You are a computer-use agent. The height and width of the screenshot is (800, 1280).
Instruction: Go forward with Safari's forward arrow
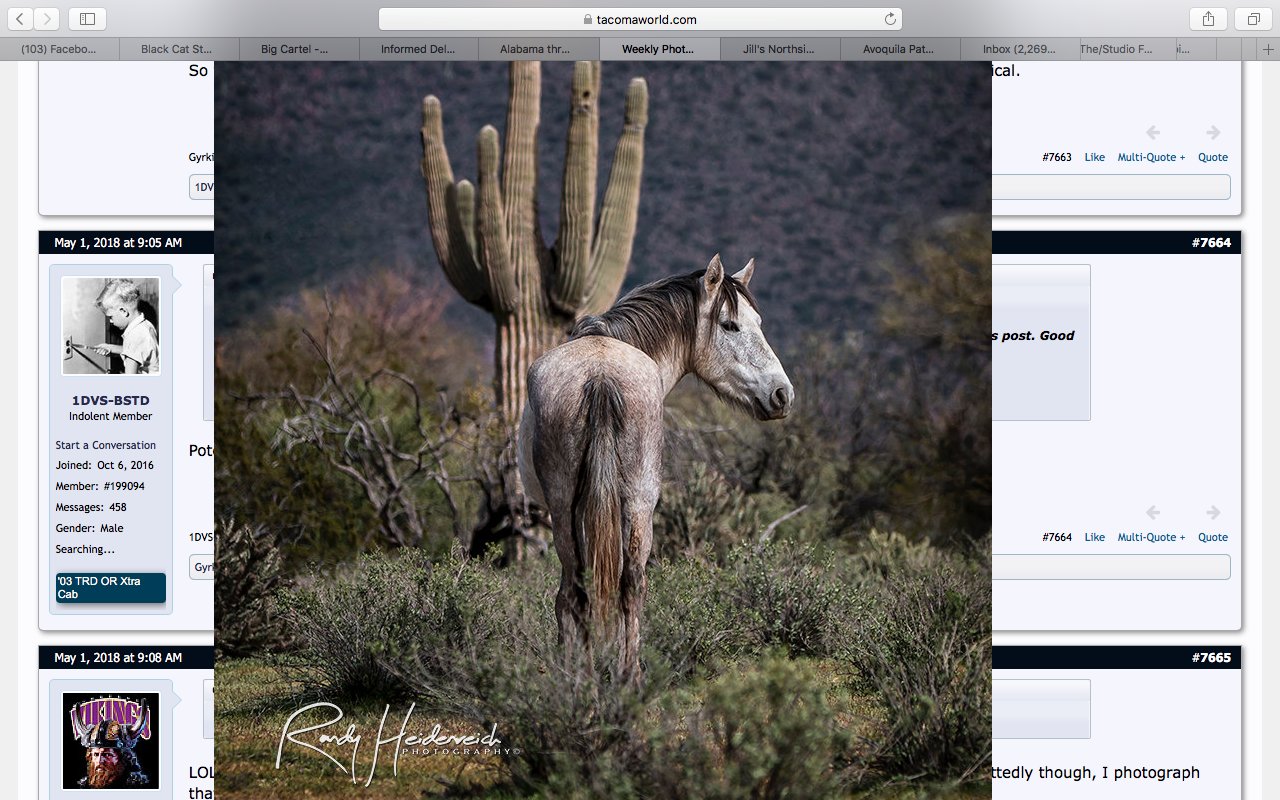click(47, 19)
